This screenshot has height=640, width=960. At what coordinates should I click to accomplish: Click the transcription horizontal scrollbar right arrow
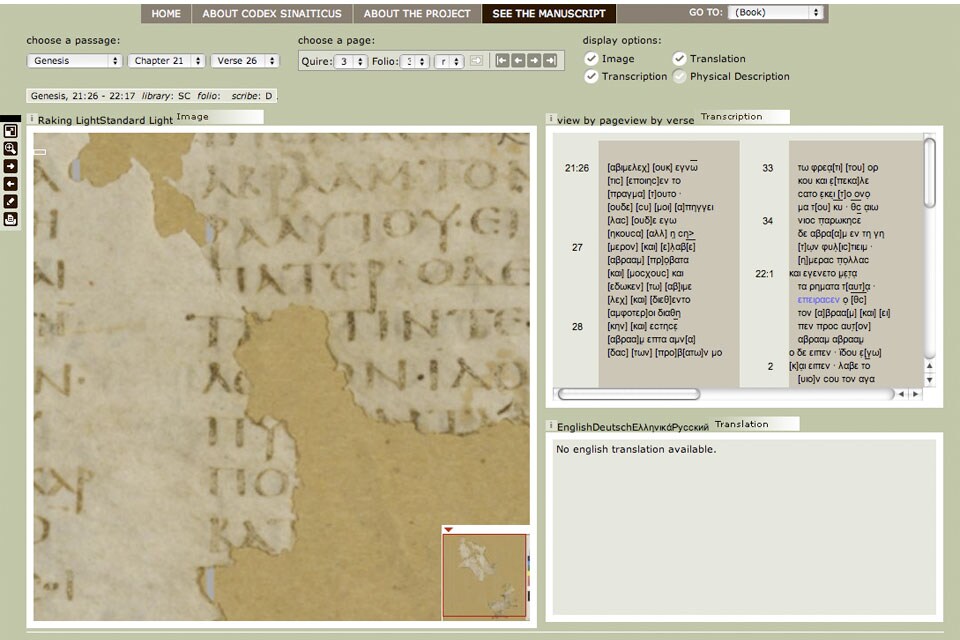pyautogui.click(x=915, y=394)
